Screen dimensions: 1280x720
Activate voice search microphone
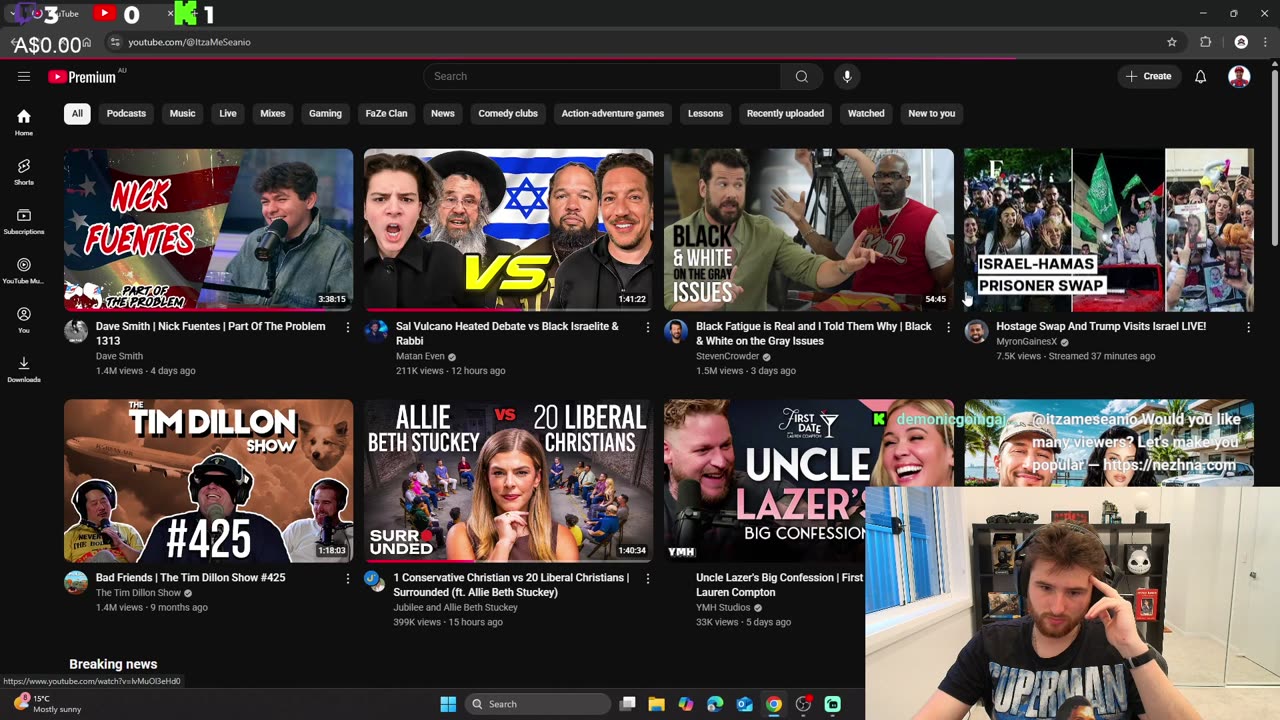click(x=847, y=76)
